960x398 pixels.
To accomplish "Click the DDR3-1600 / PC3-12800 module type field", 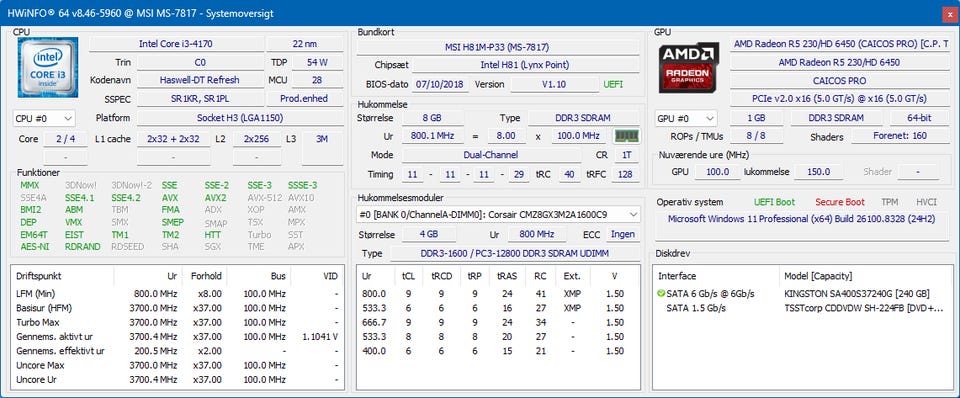I will 515,253.
